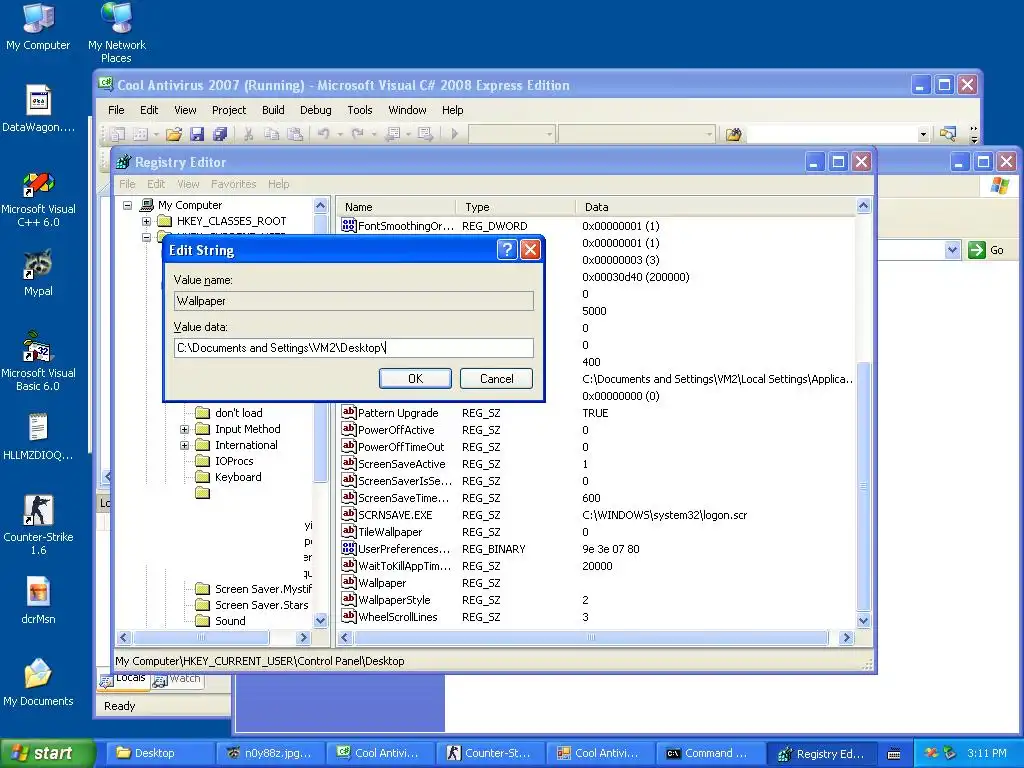The width and height of the screenshot is (1024, 768).
Task: Expand the Input Method registry key
Action: (x=185, y=429)
